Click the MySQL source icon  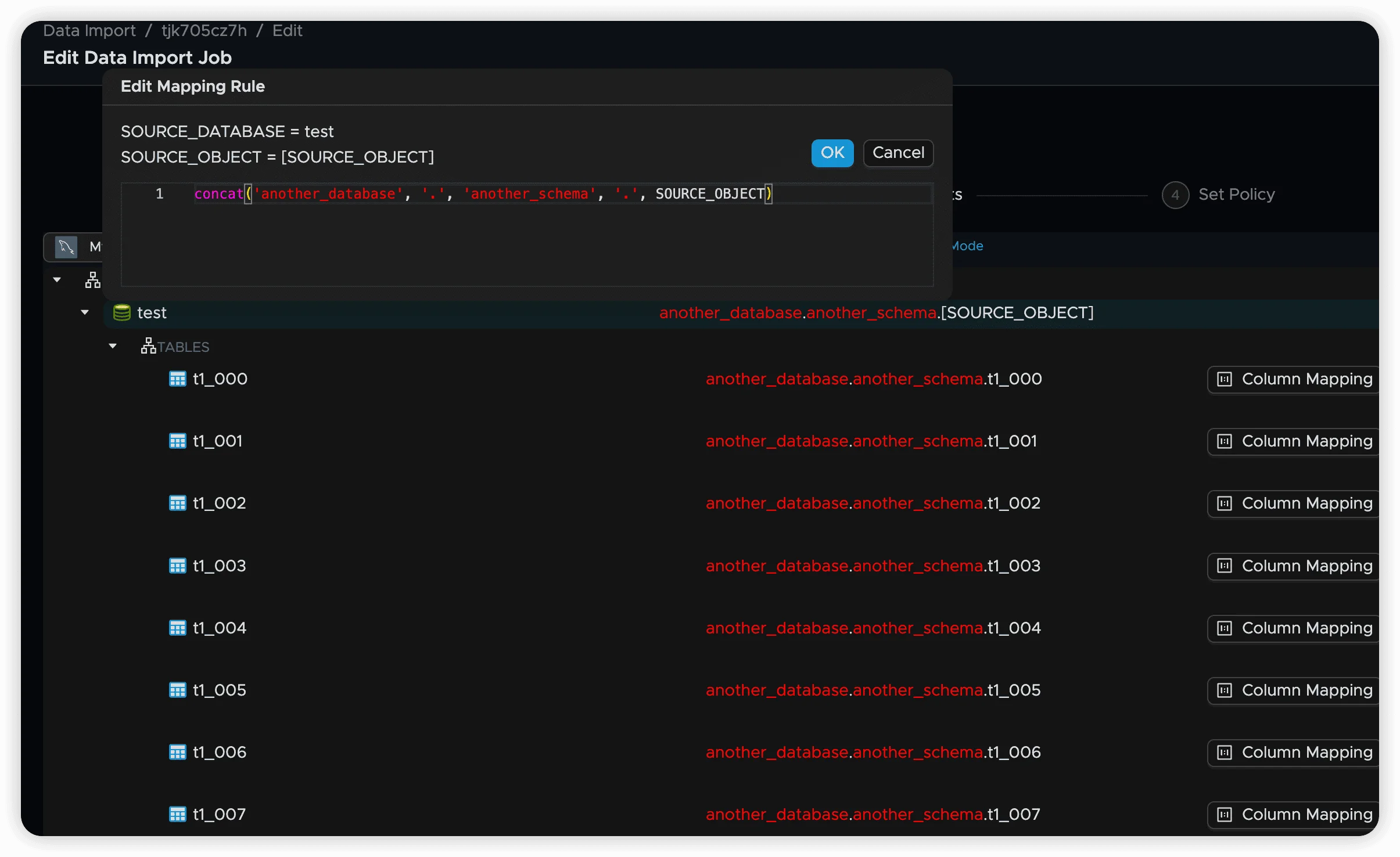[66, 247]
